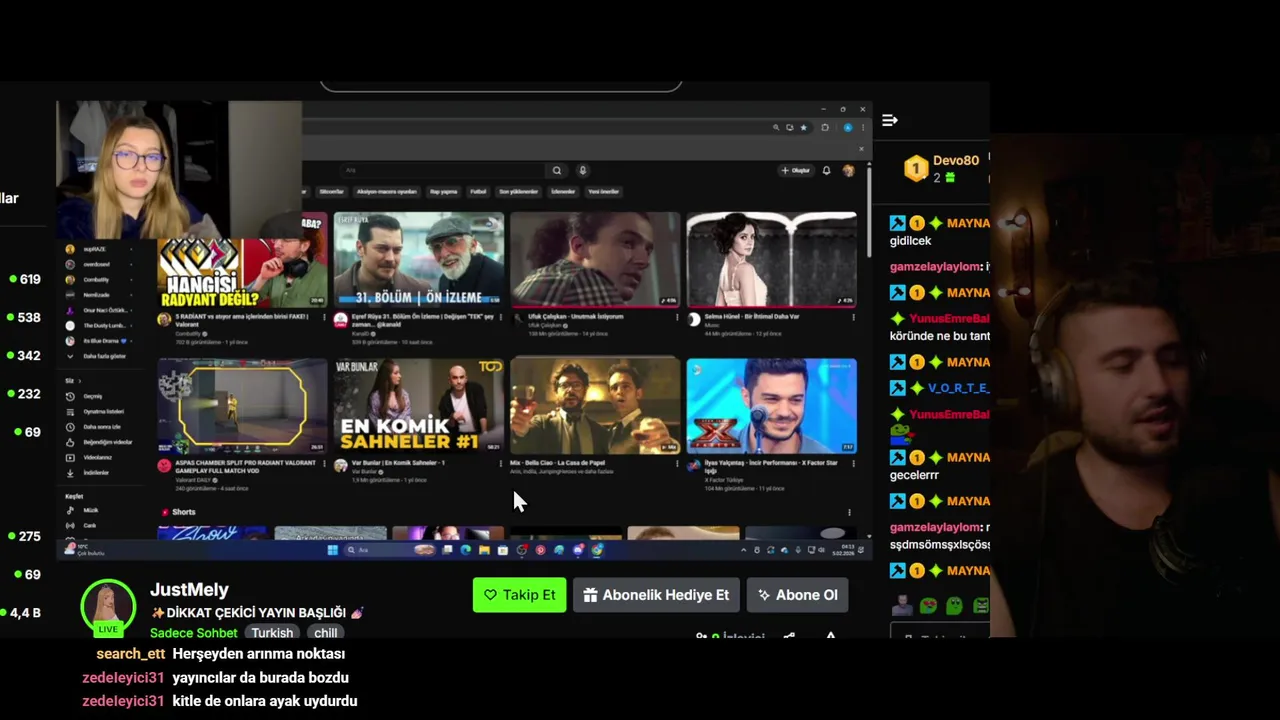
Task: Open browser extensions puzzle icon
Action: [x=825, y=127]
